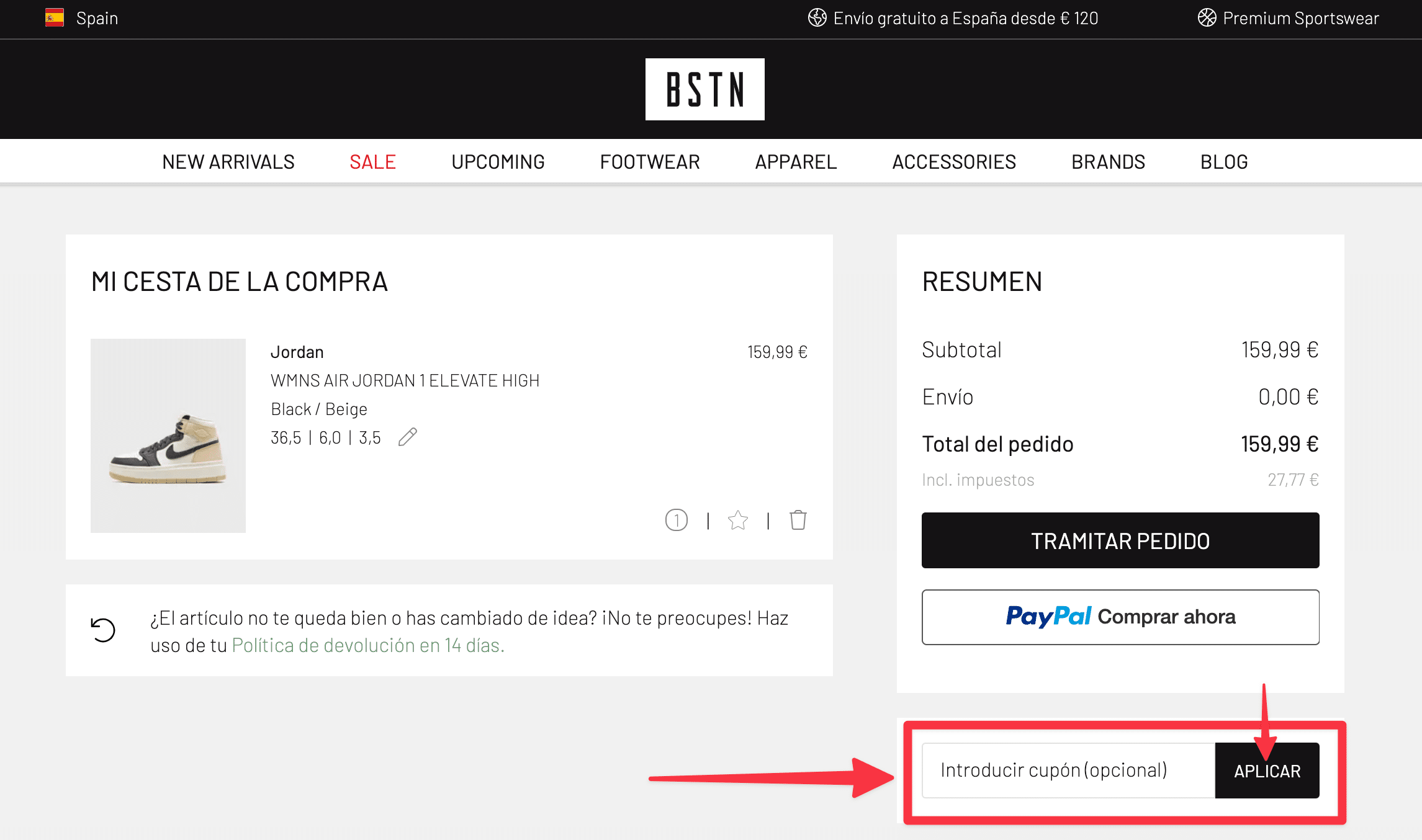Add the sneakers to wishlist via star icon
This screenshot has height=840, width=1422.
point(737,521)
